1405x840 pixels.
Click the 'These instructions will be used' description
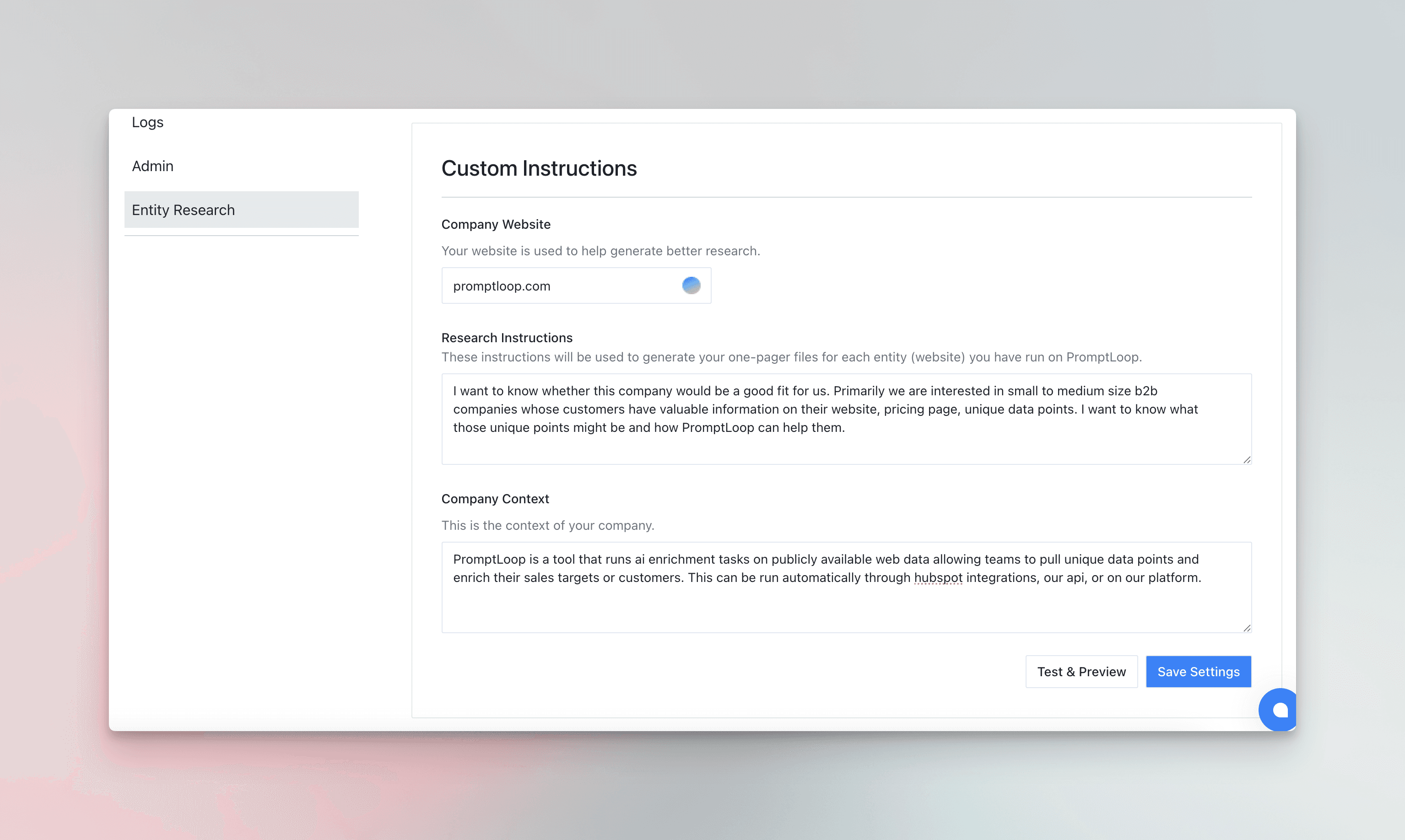791,357
